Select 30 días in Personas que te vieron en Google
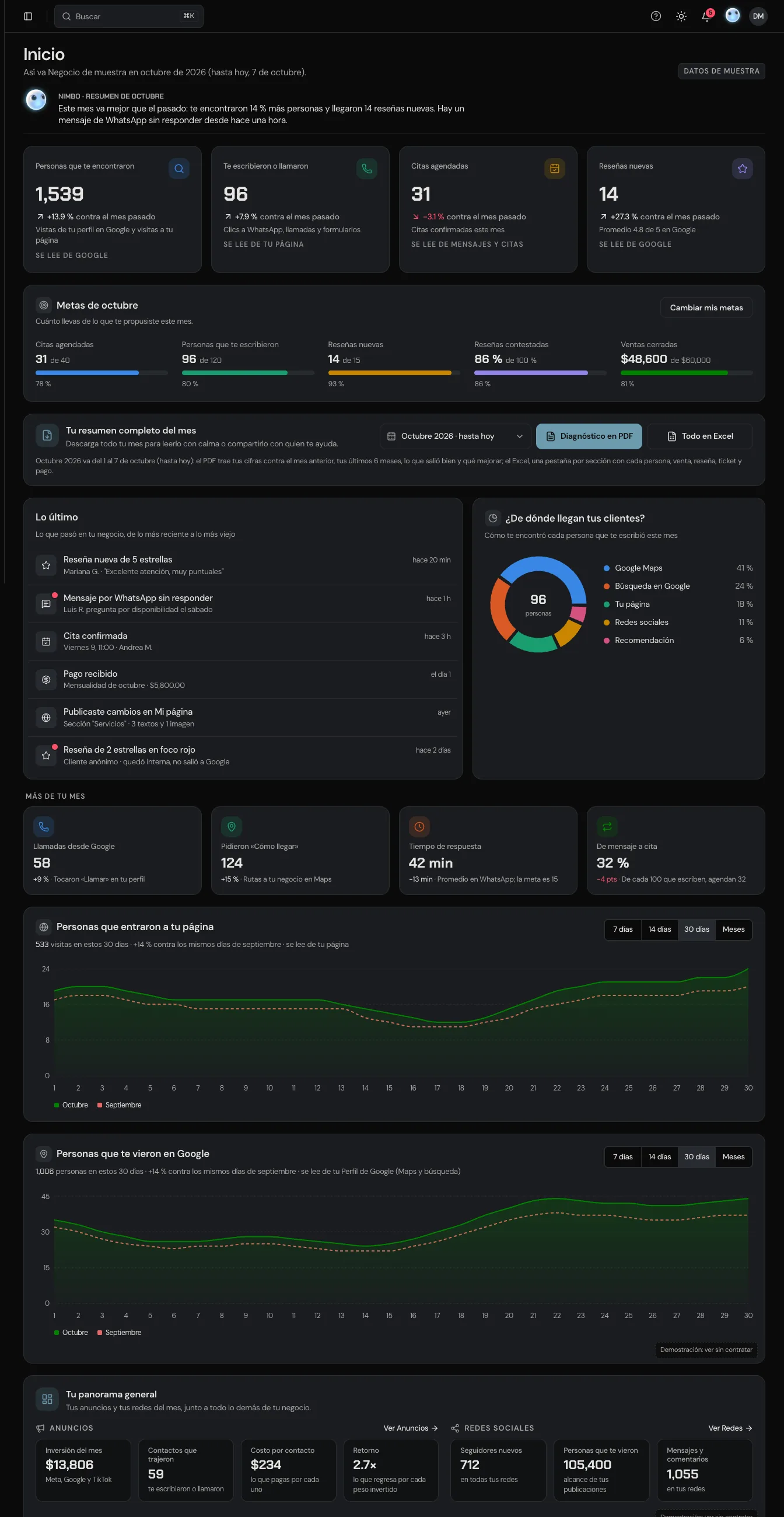Image resolution: width=784 pixels, height=1517 pixels. [696, 1156]
